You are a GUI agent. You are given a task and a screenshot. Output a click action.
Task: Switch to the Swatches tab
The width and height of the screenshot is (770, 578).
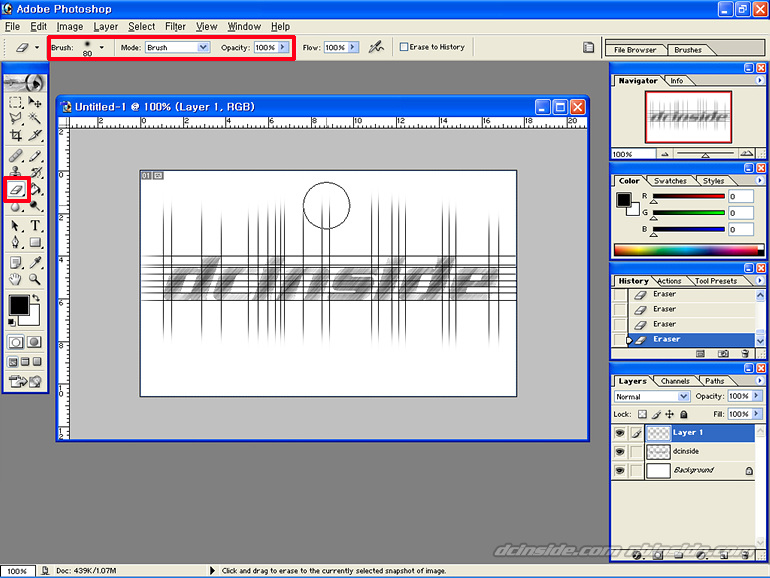[670, 181]
